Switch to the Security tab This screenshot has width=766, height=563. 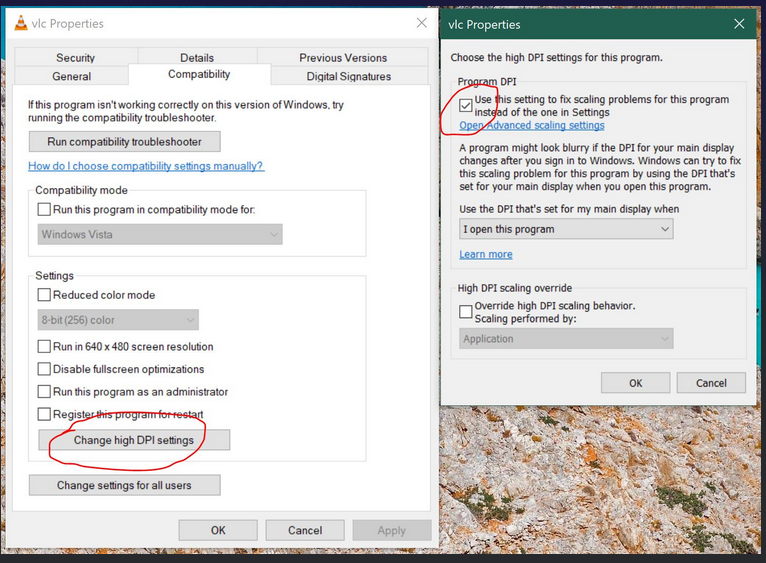tap(75, 58)
